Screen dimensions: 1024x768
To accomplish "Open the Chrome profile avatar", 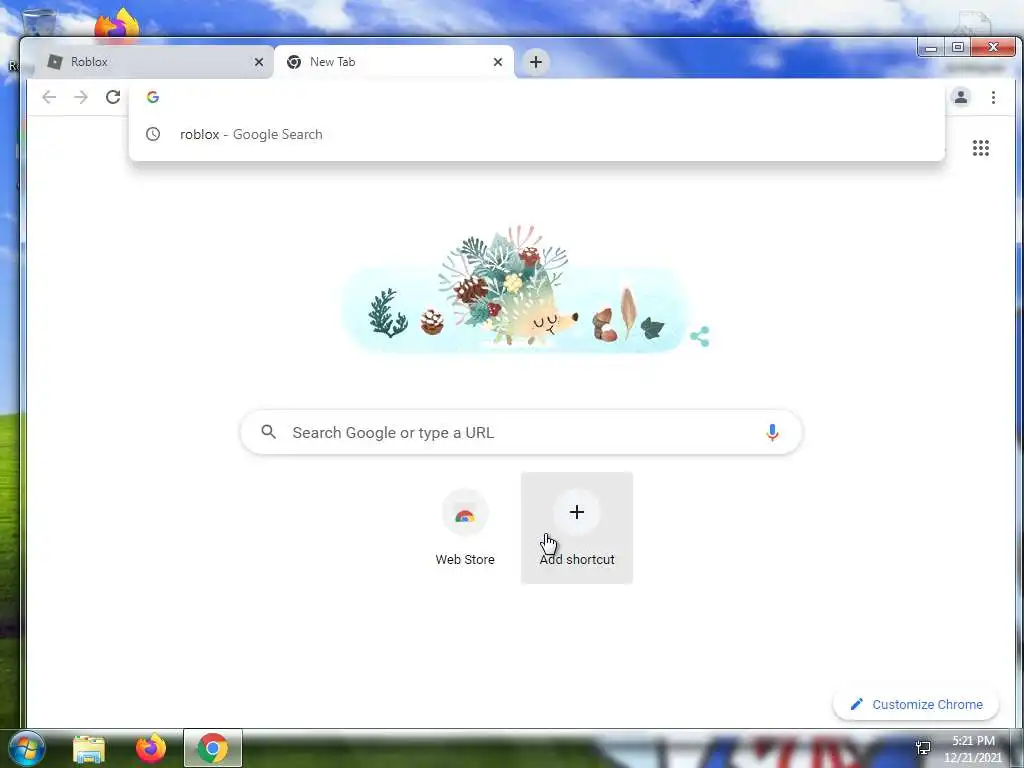I will (961, 97).
